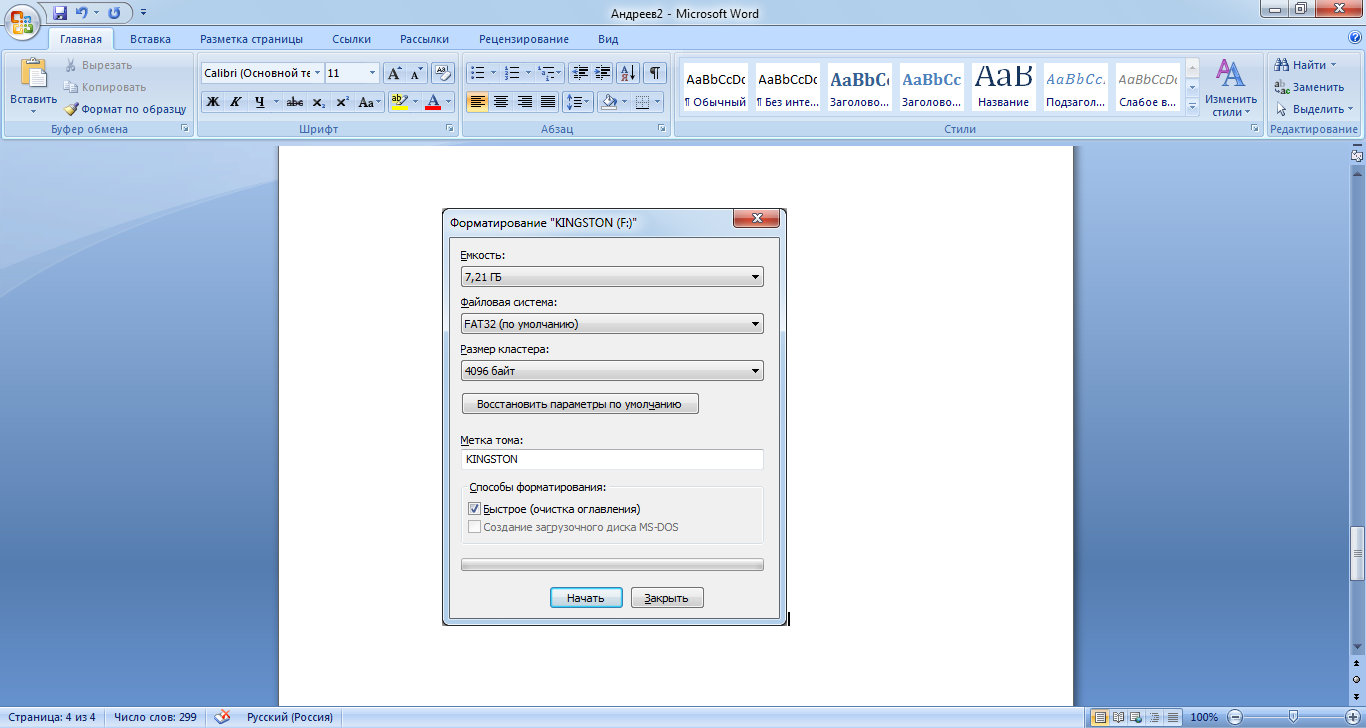The image size is (1366, 728).
Task: Open the Вставка ribbon tab
Action: point(150,39)
